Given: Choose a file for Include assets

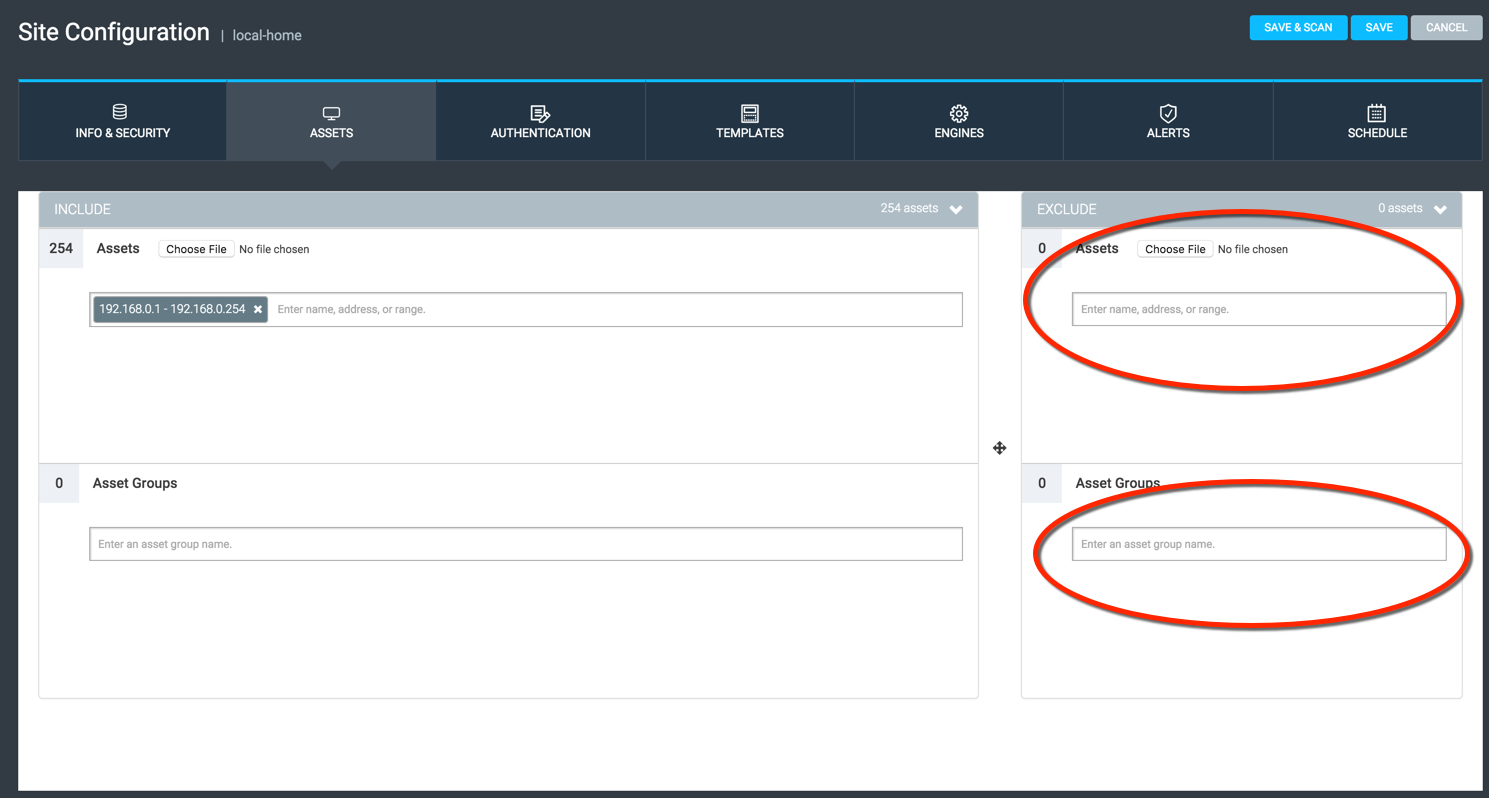Looking at the screenshot, I should (196, 249).
